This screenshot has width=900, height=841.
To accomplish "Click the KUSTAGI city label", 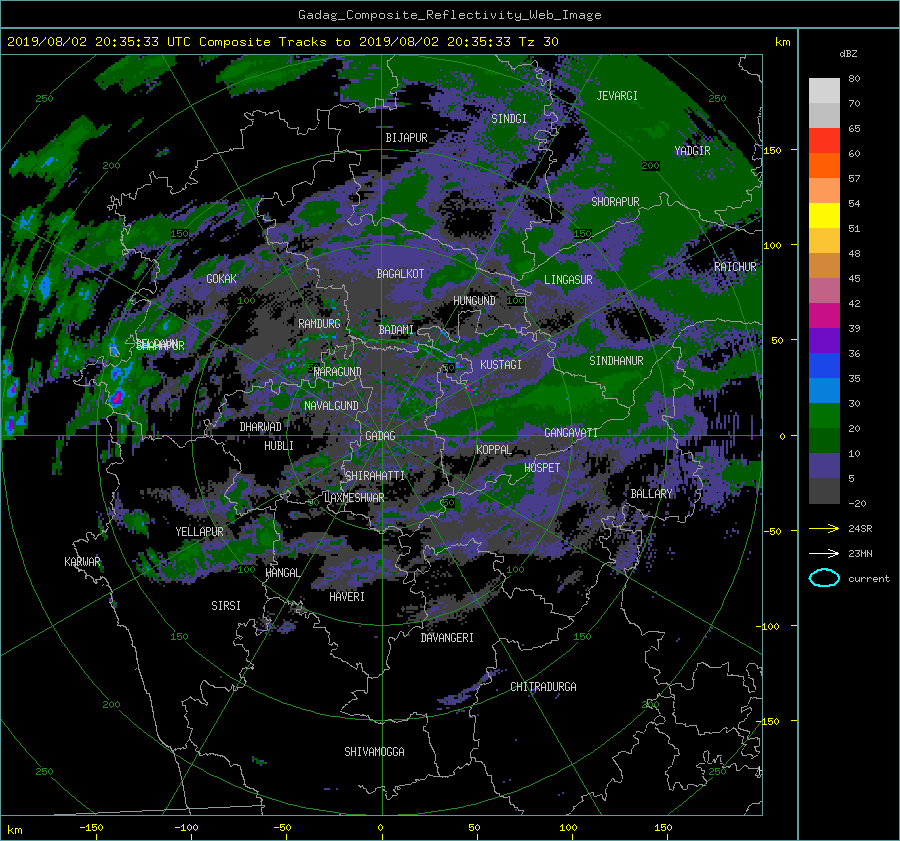I will point(501,365).
